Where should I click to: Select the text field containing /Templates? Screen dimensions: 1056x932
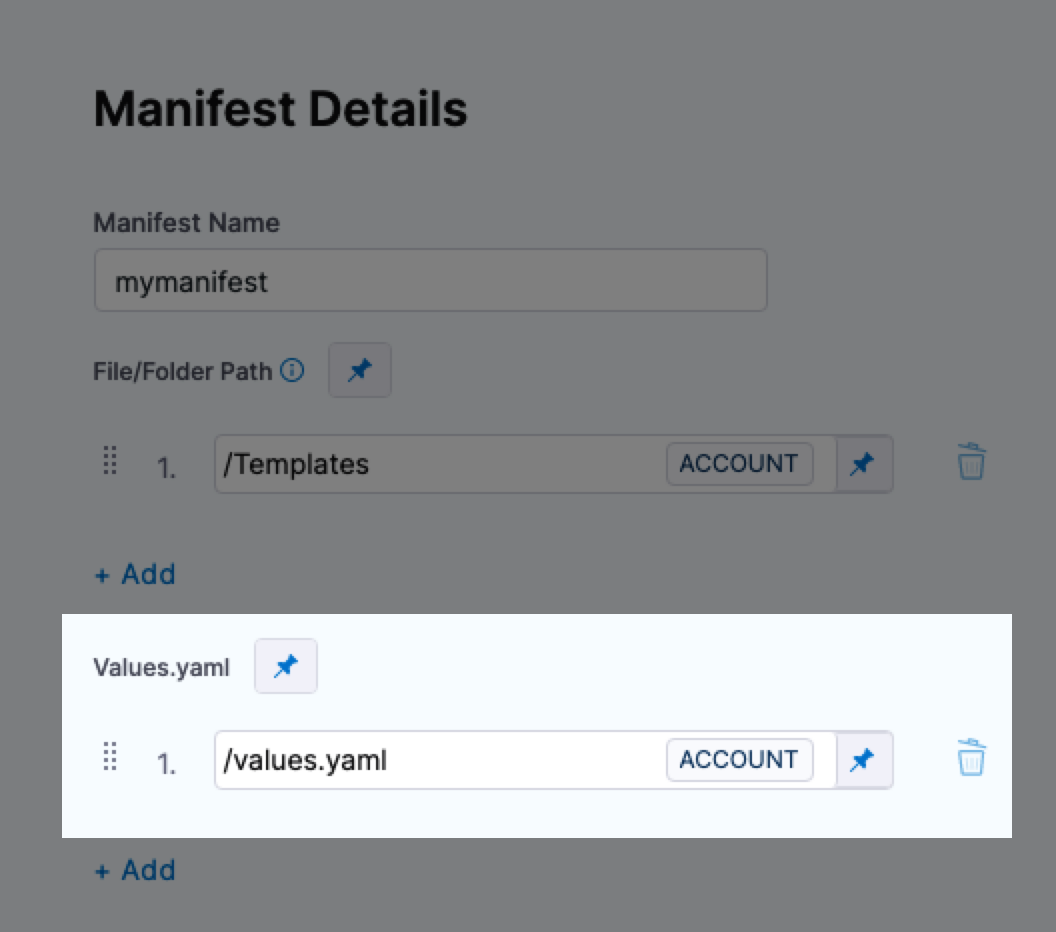(x=430, y=464)
